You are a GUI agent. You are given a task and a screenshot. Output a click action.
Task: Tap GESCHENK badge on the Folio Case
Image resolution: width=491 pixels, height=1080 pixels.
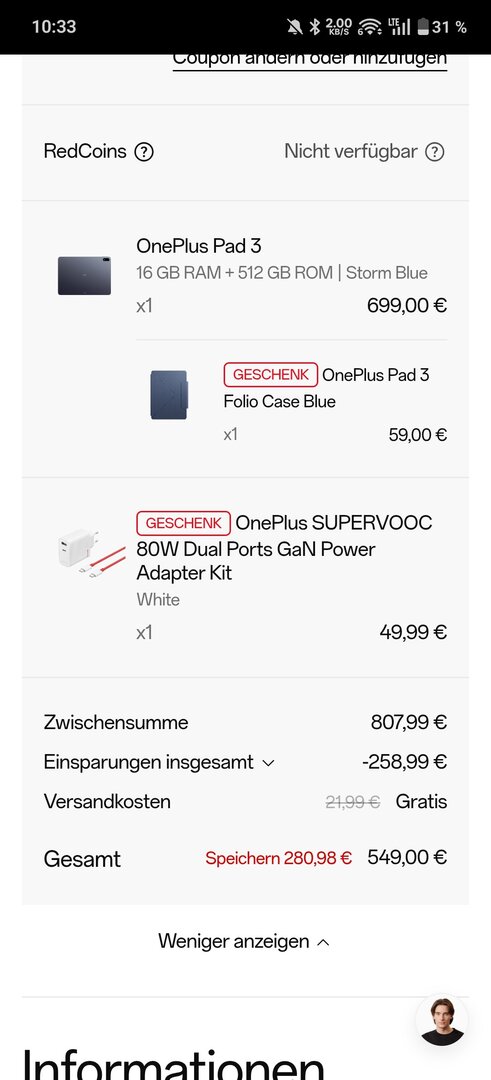[x=271, y=375]
